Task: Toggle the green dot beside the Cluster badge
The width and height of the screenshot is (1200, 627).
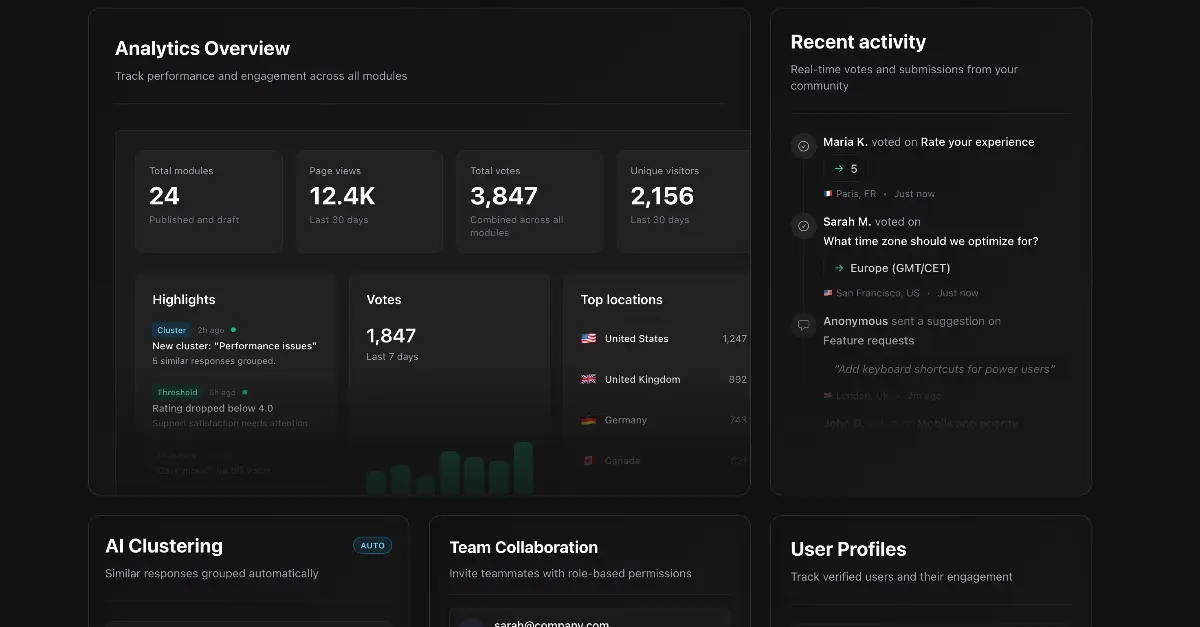Action: click(x=233, y=329)
